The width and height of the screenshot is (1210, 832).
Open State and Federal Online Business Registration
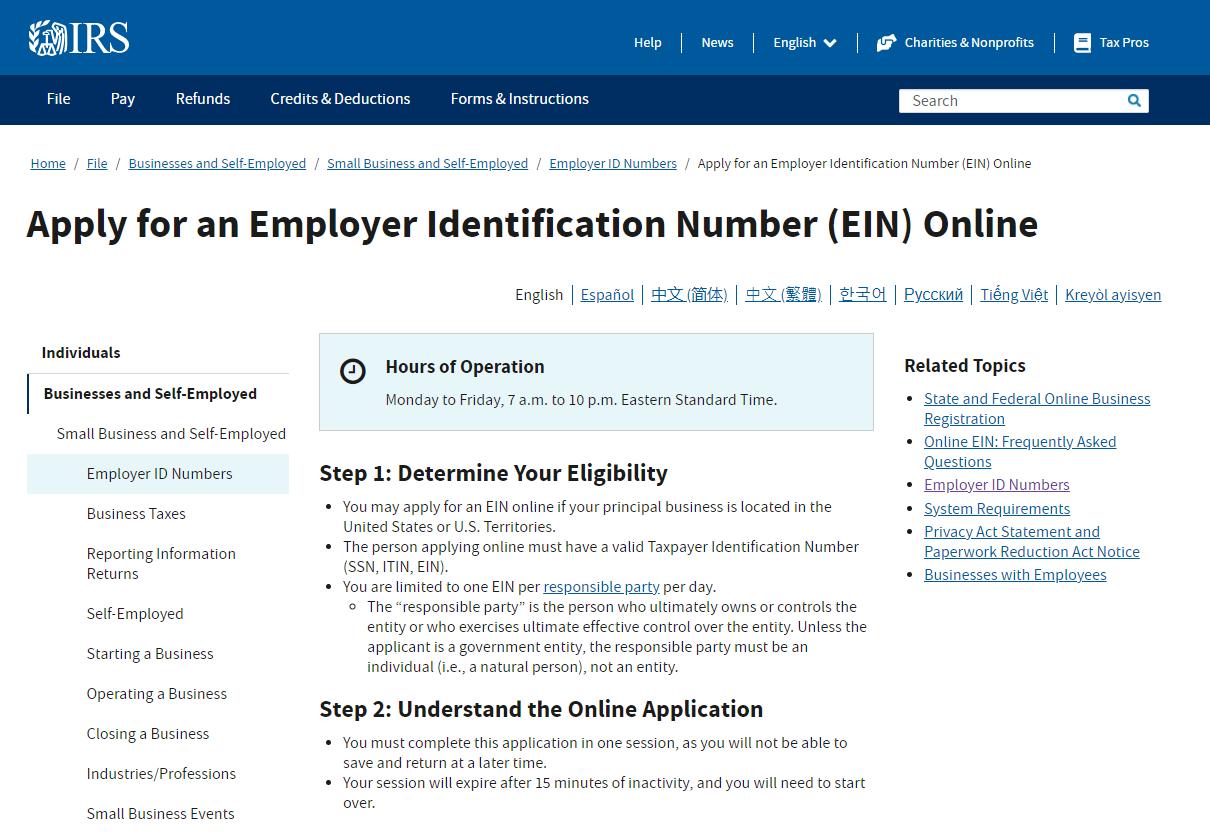[1037, 409]
